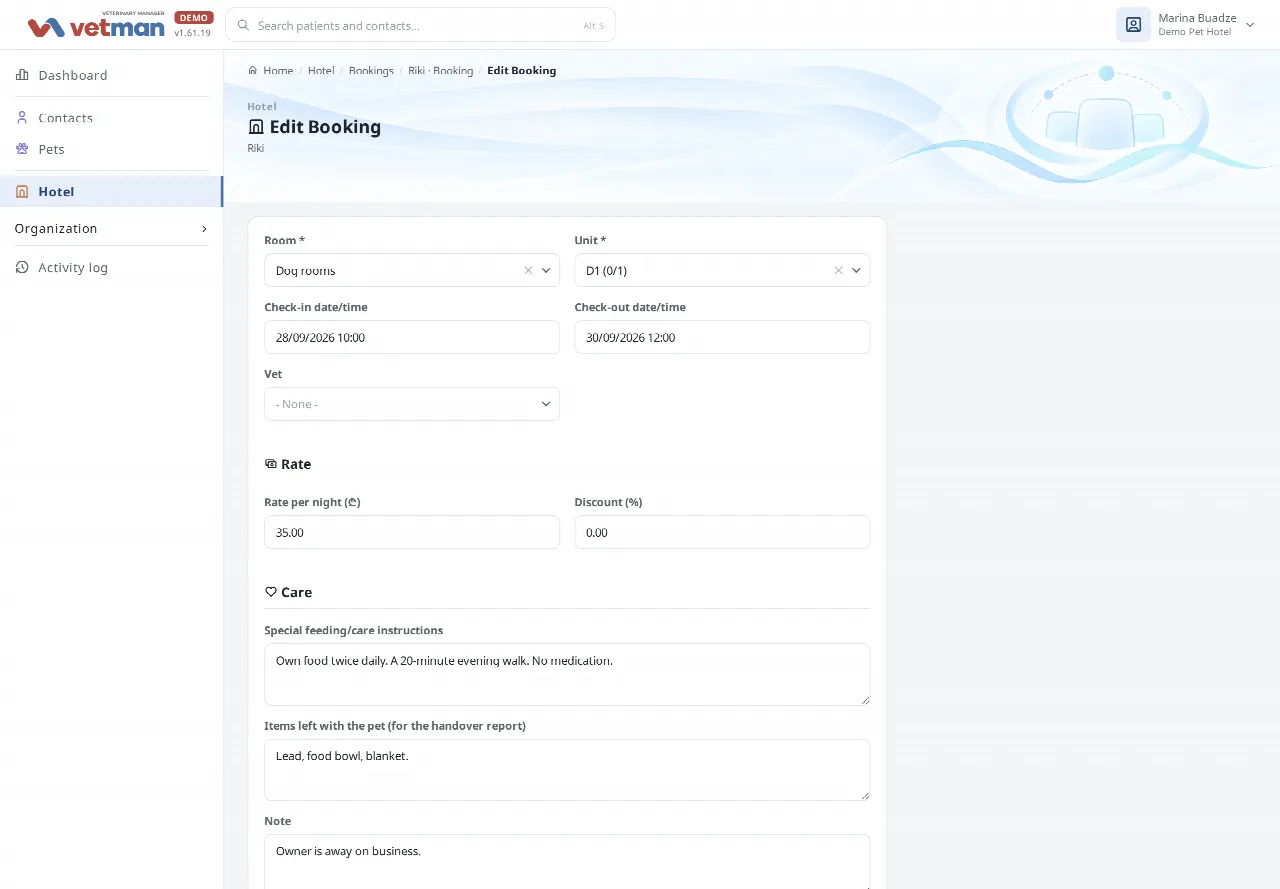Click the Vetman logo
Screen dimensions: 1280x889
pos(96,25)
